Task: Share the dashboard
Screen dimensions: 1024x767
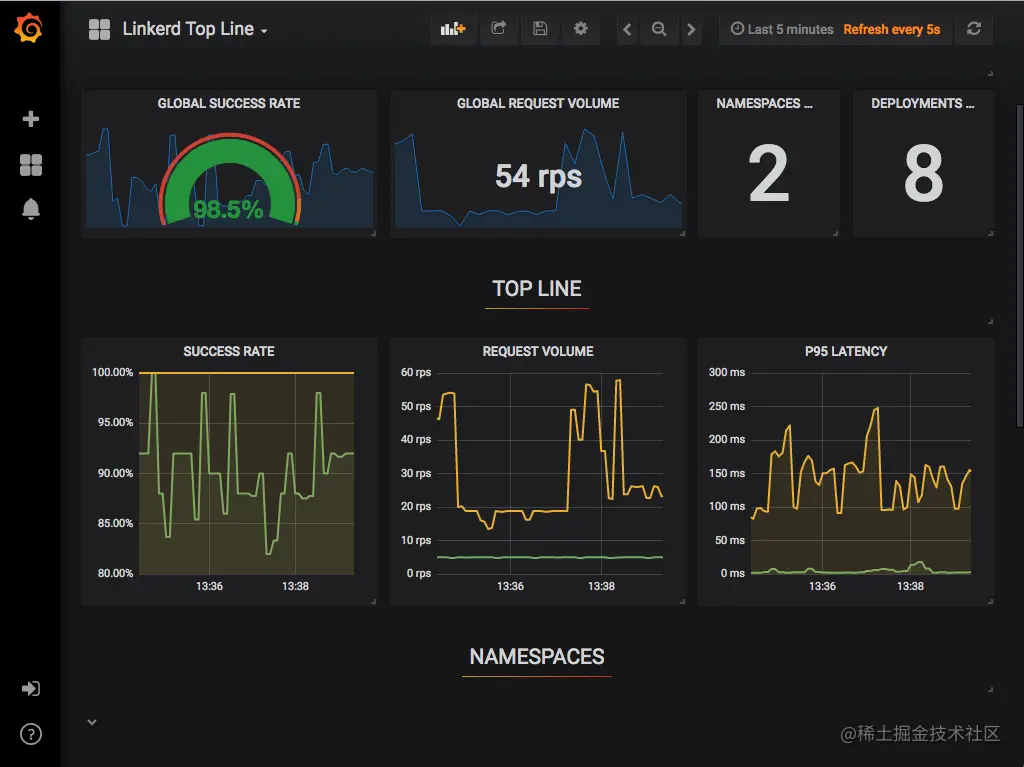Action: tap(498, 29)
